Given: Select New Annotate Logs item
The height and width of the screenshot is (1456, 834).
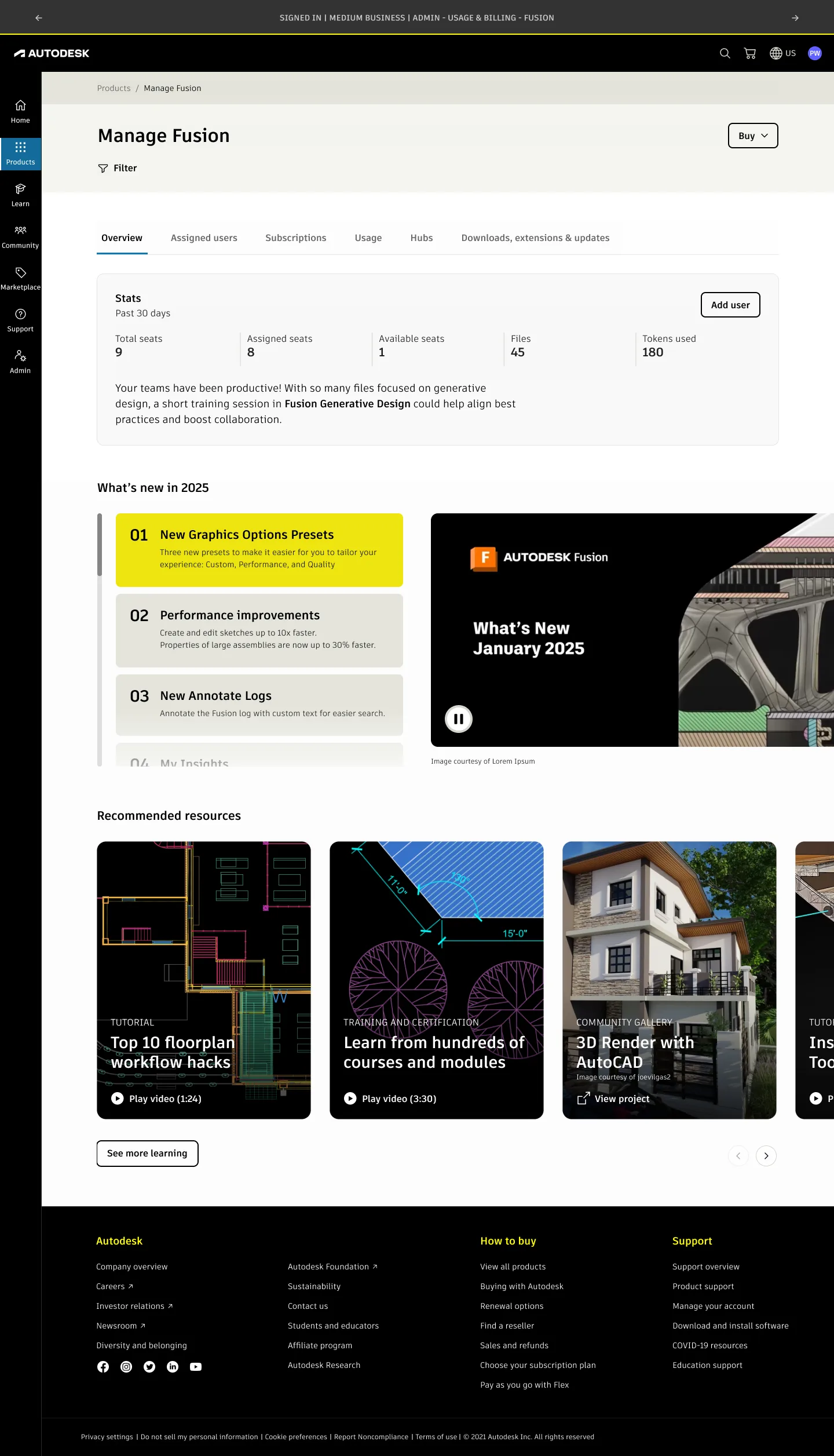Looking at the screenshot, I should pos(259,705).
